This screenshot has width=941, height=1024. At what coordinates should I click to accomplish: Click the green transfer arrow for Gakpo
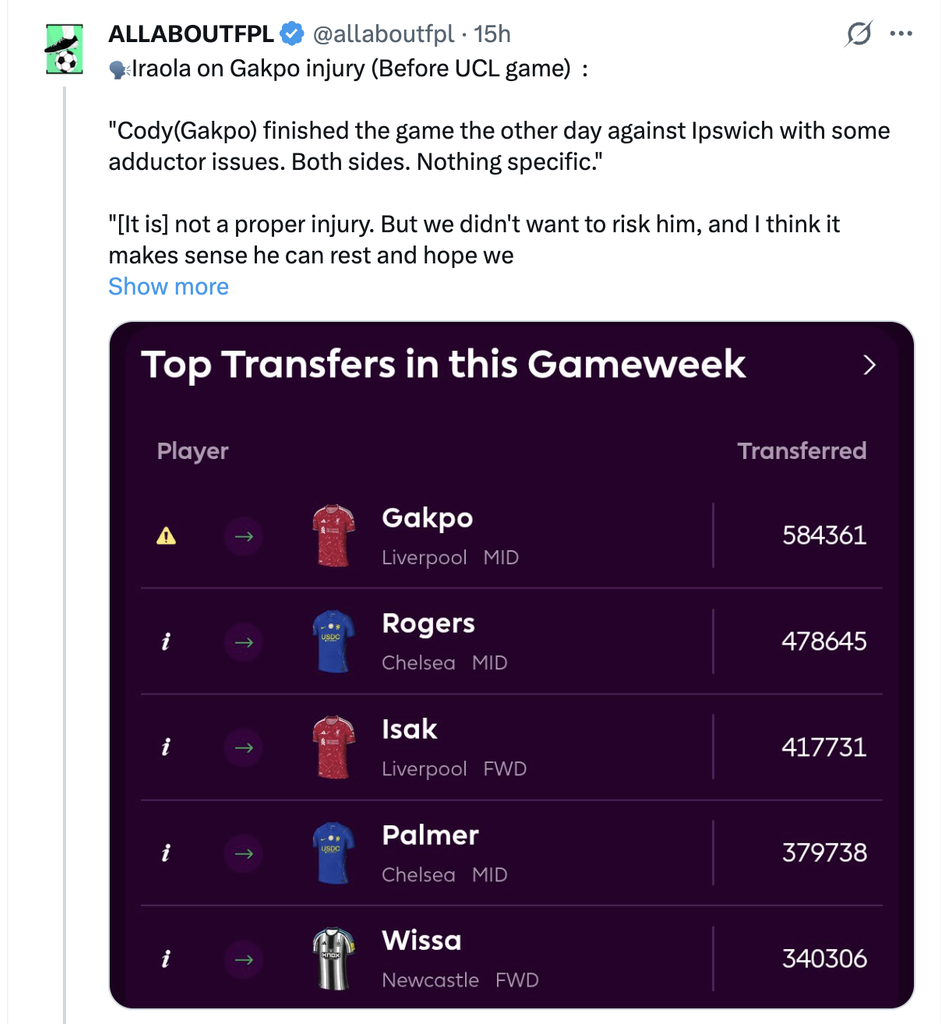point(244,536)
